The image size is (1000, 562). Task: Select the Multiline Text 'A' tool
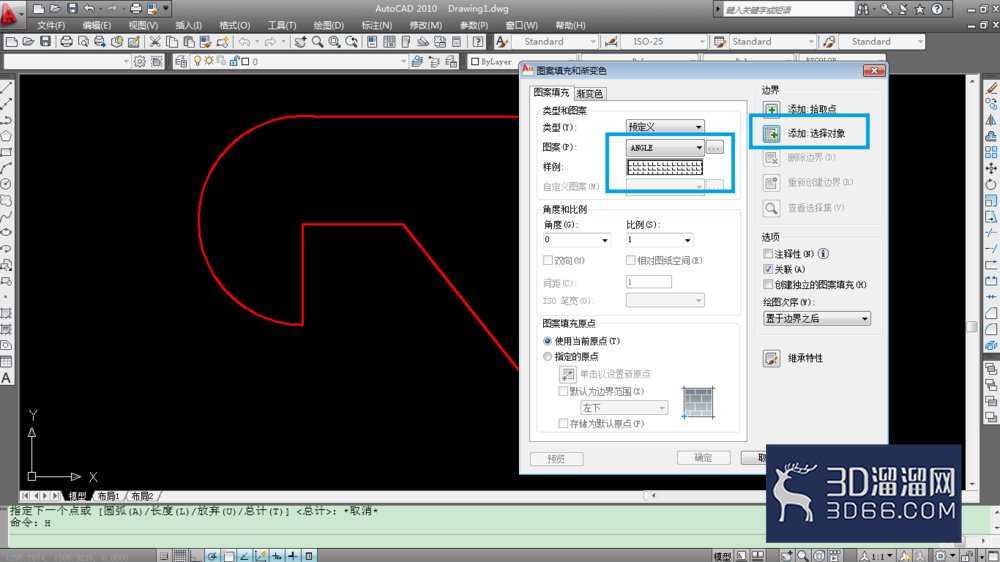click(x=6, y=378)
